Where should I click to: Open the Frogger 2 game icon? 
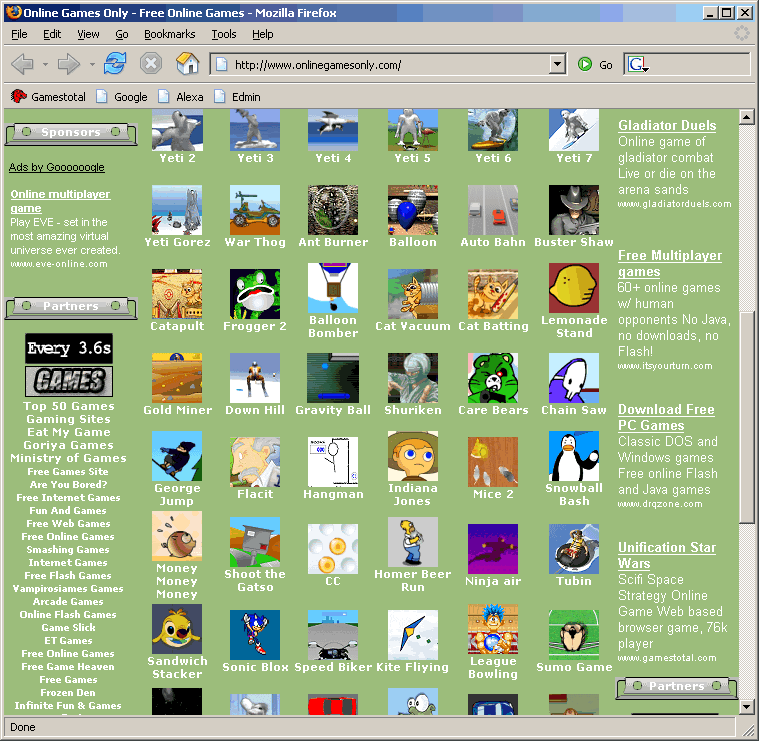(x=255, y=293)
